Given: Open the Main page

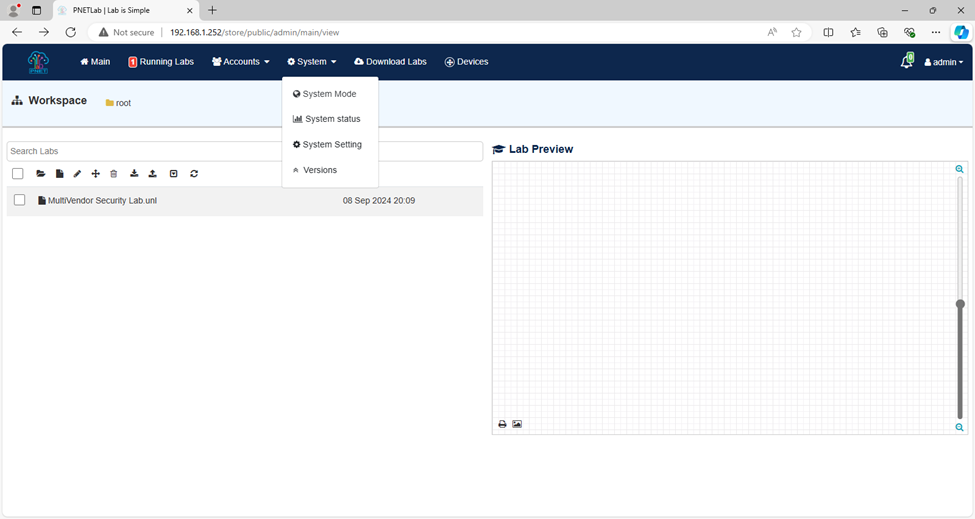Looking at the screenshot, I should coord(95,62).
